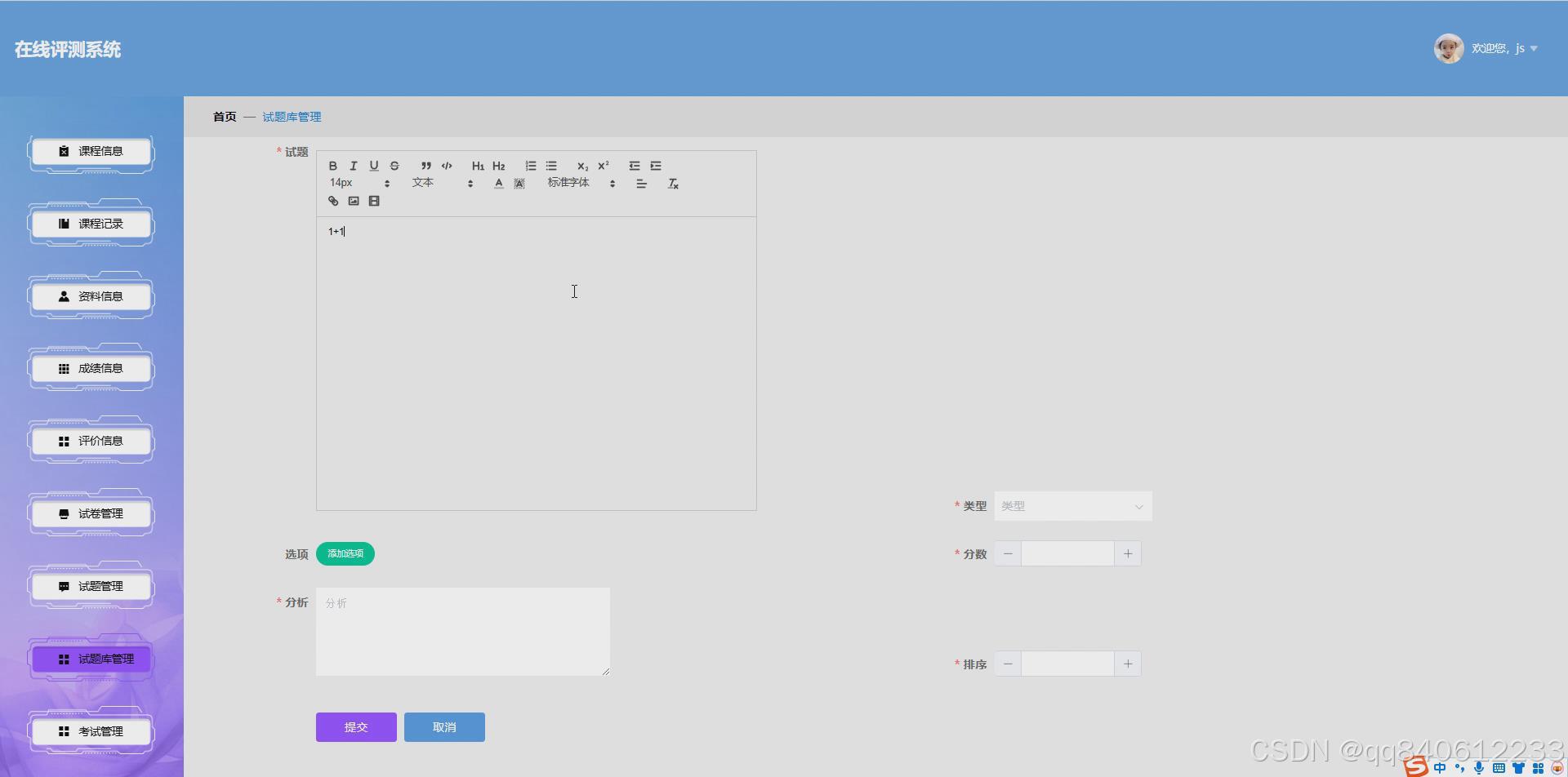Open the 标准字体 font family dropdown

pos(581,183)
